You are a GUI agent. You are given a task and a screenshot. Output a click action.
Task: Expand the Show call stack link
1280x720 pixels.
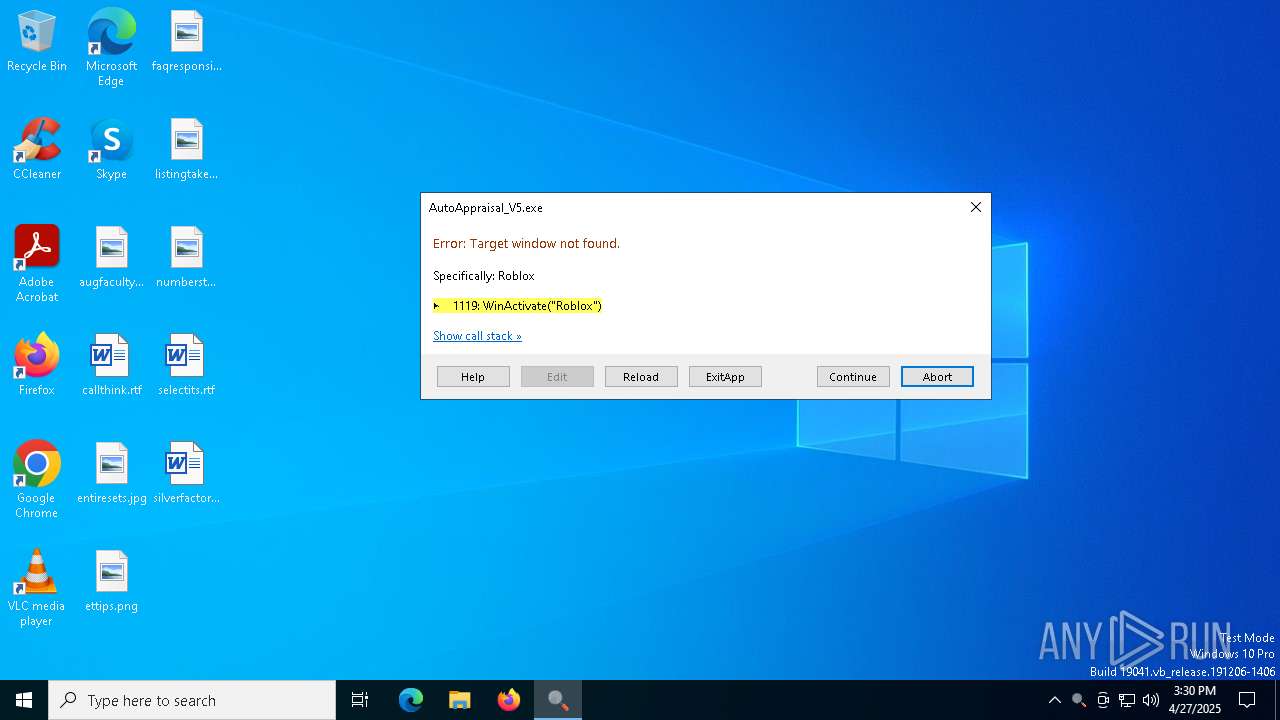coord(477,336)
